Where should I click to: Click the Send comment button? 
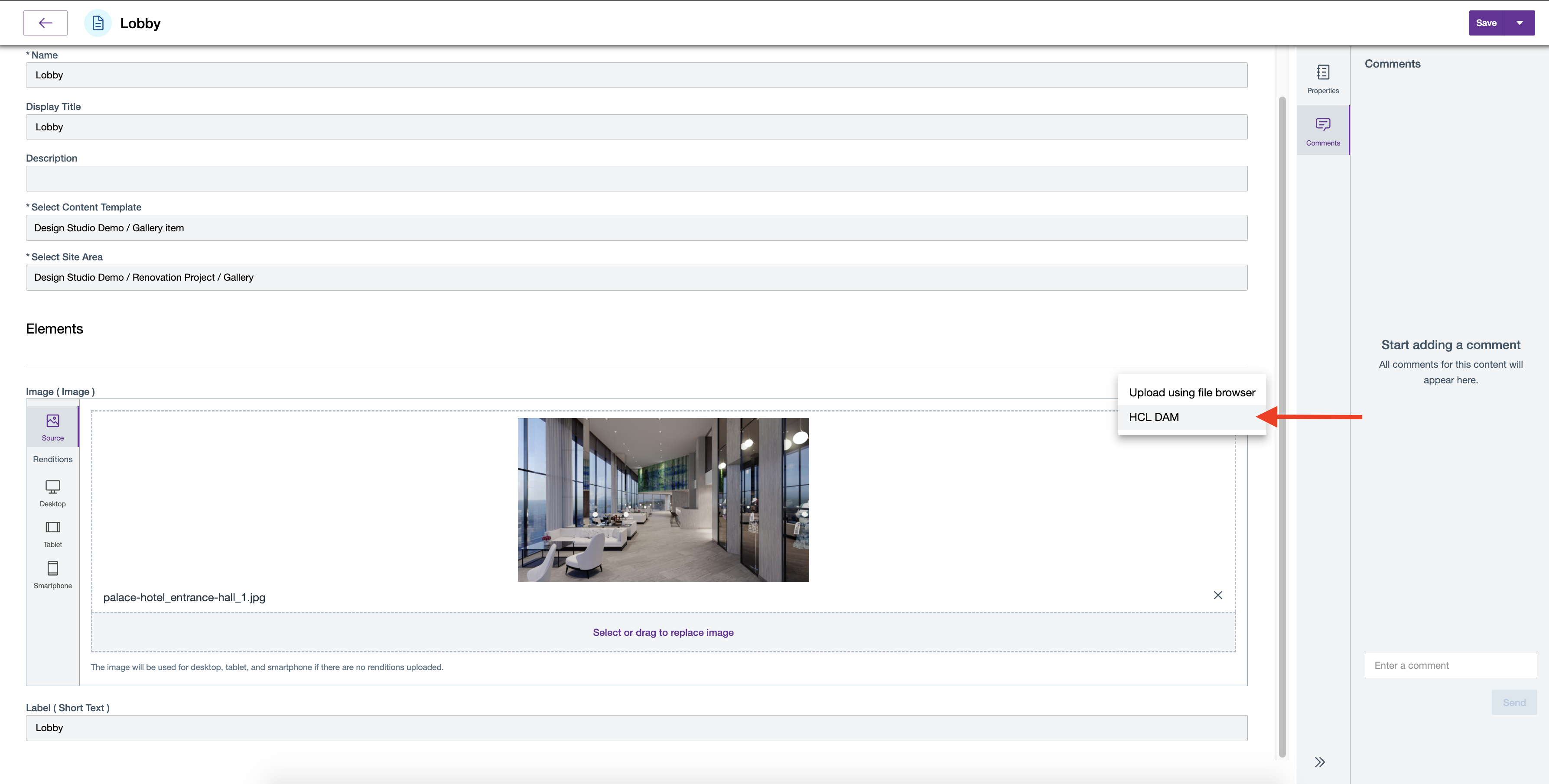coord(1514,702)
